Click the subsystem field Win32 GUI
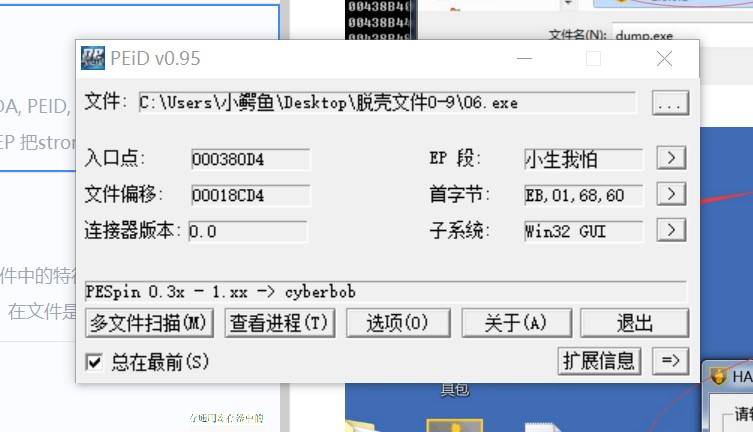Viewport: 753px width, 432px height. click(x=583, y=231)
